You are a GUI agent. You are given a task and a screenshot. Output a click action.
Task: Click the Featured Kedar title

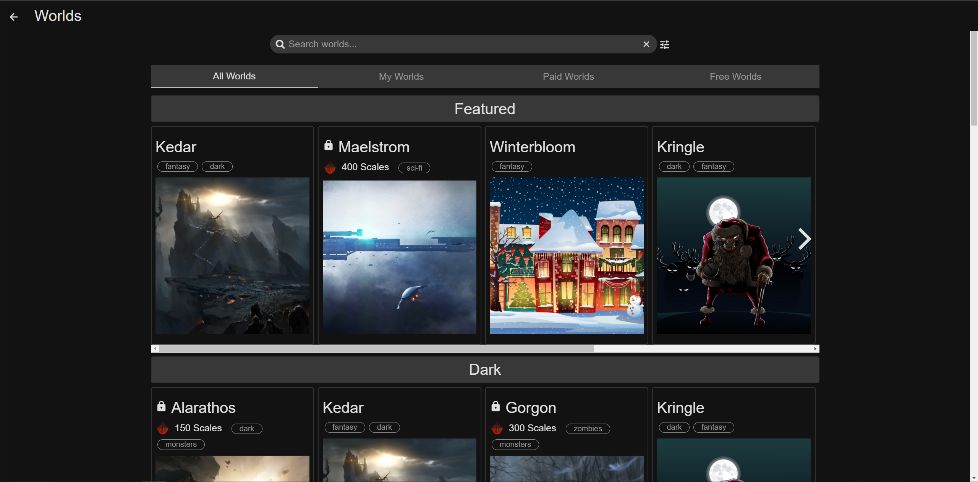point(176,147)
